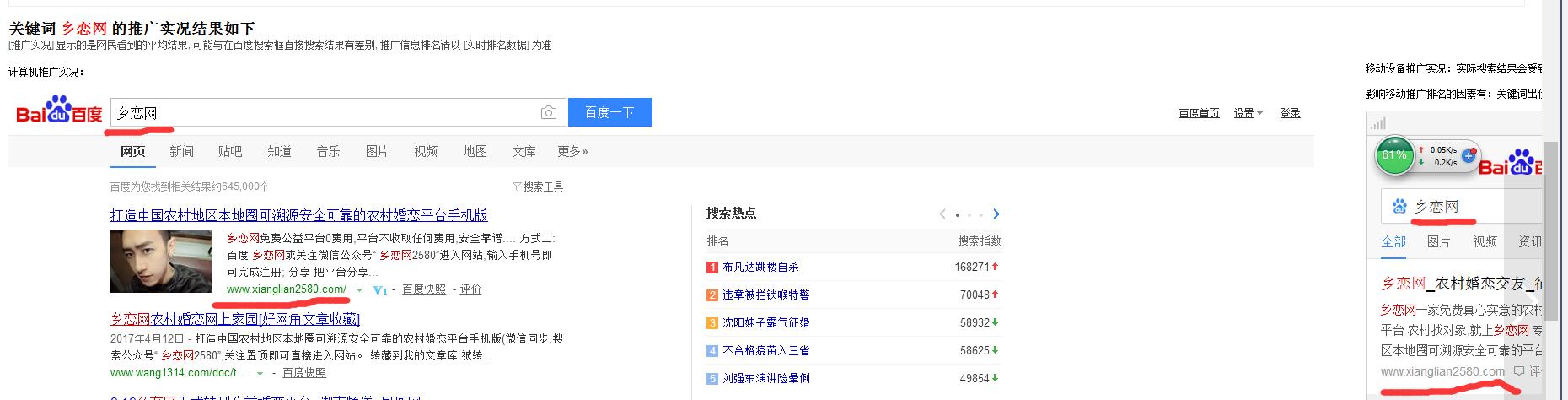Expand dropdown arrow beside www.wang1314.com result
1568x400 pixels.
click(x=260, y=373)
